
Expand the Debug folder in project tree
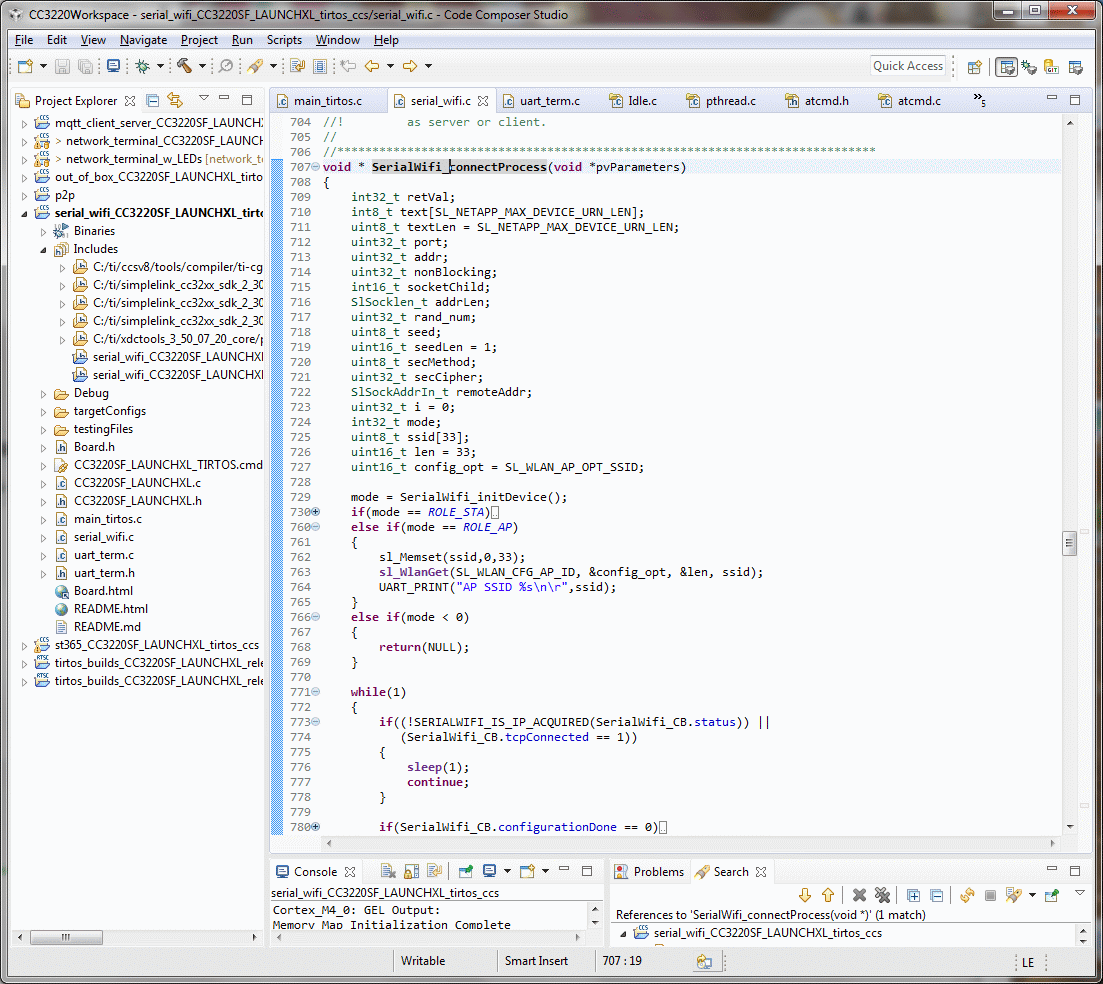click(x=44, y=393)
